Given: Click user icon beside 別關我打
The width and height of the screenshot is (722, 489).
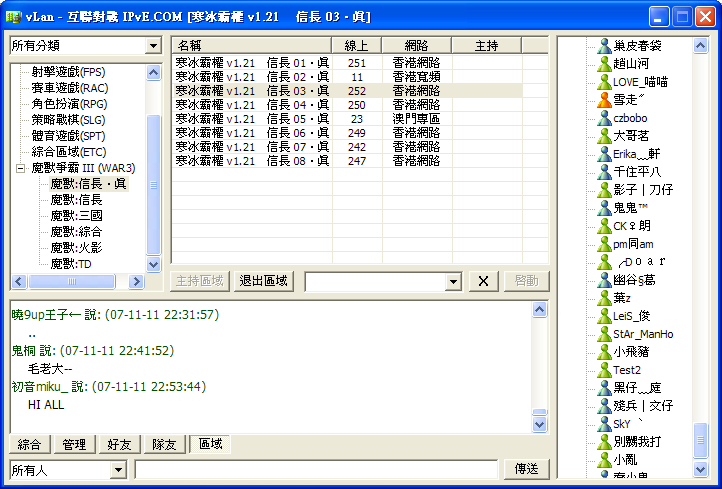Looking at the screenshot, I should (x=604, y=442).
